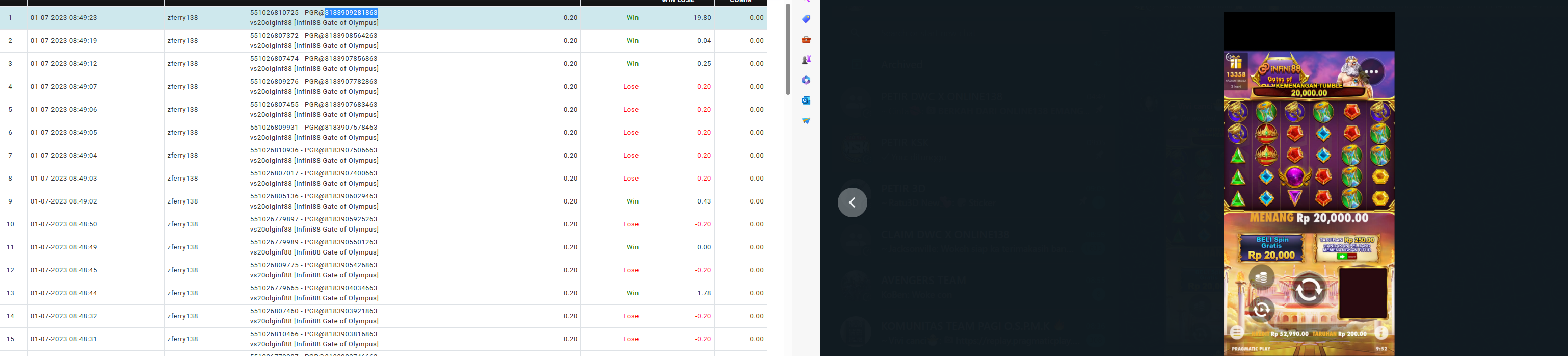Click win amount 0.43 in row 9
The width and height of the screenshot is (1568, 356).
pos(704,201)
